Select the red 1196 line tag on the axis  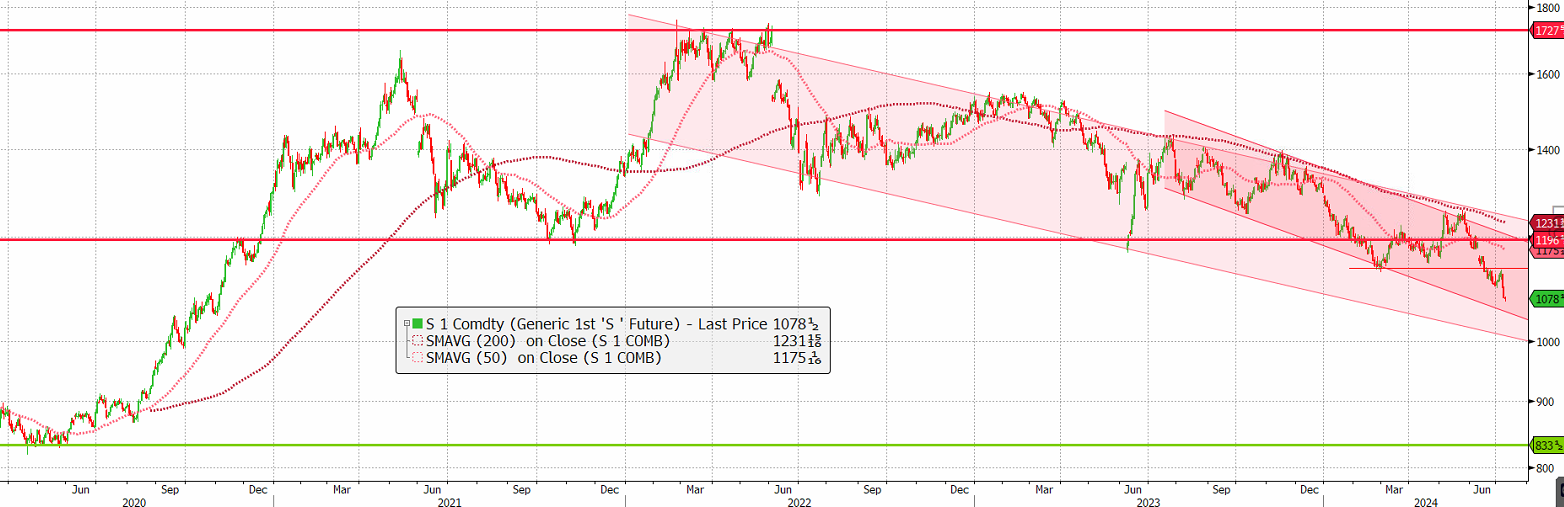click(1547, 240)
